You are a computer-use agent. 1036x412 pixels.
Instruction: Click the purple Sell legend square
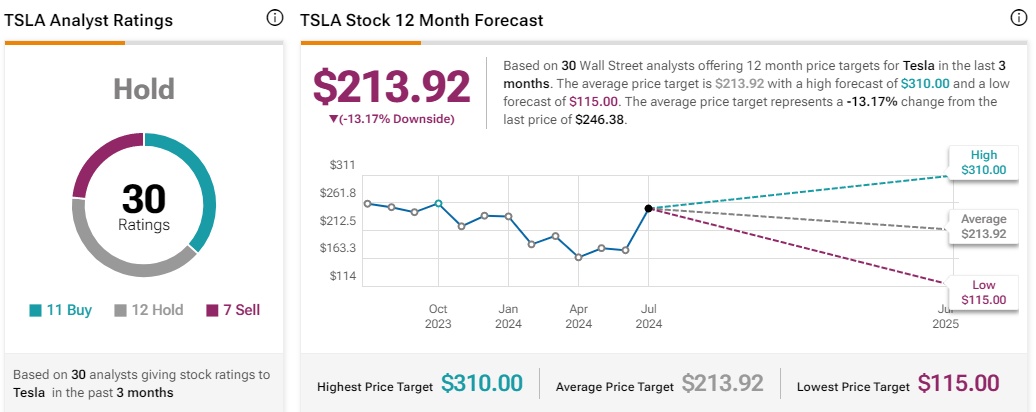(212, 310)
